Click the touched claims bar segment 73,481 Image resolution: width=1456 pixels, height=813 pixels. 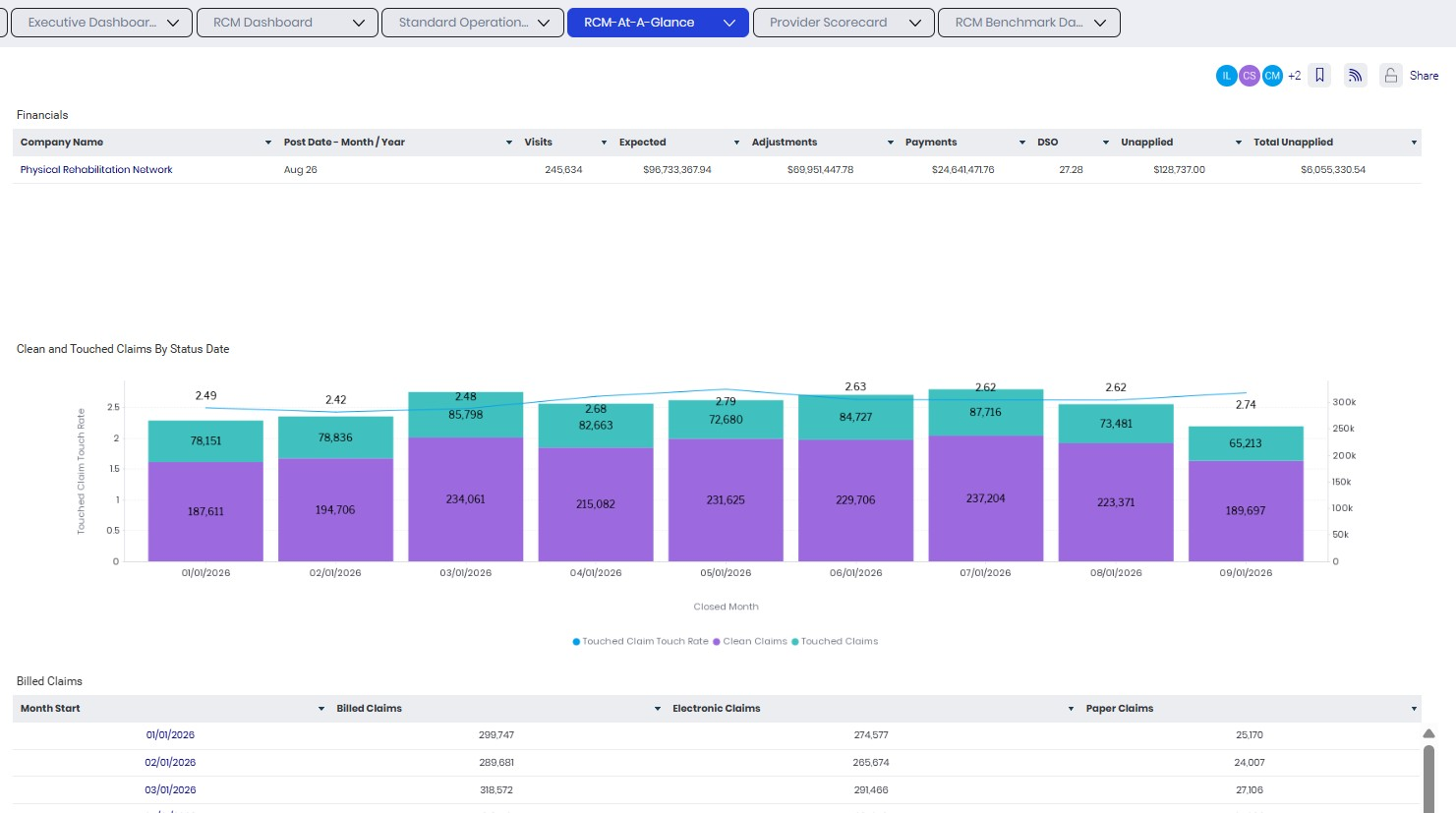tap(1116, 424)
